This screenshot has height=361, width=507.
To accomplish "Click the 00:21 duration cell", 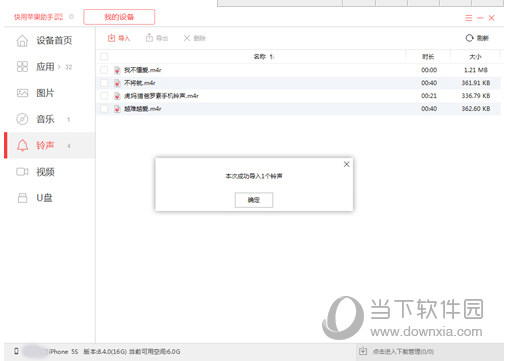I will click(429, 96).
